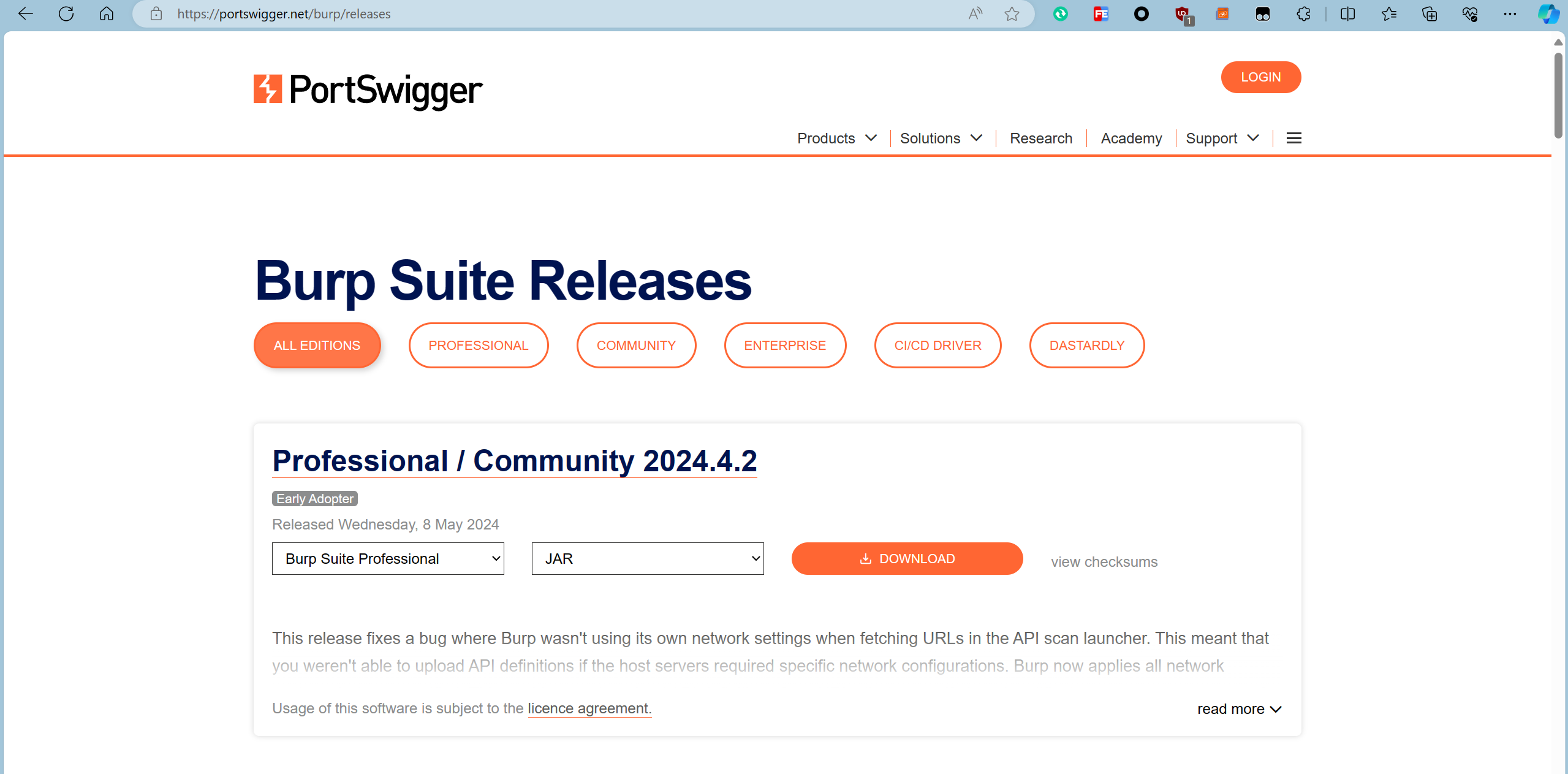The image size is (1568, 774).
Task: Refresh the page with reload icon
Action: 66,13
